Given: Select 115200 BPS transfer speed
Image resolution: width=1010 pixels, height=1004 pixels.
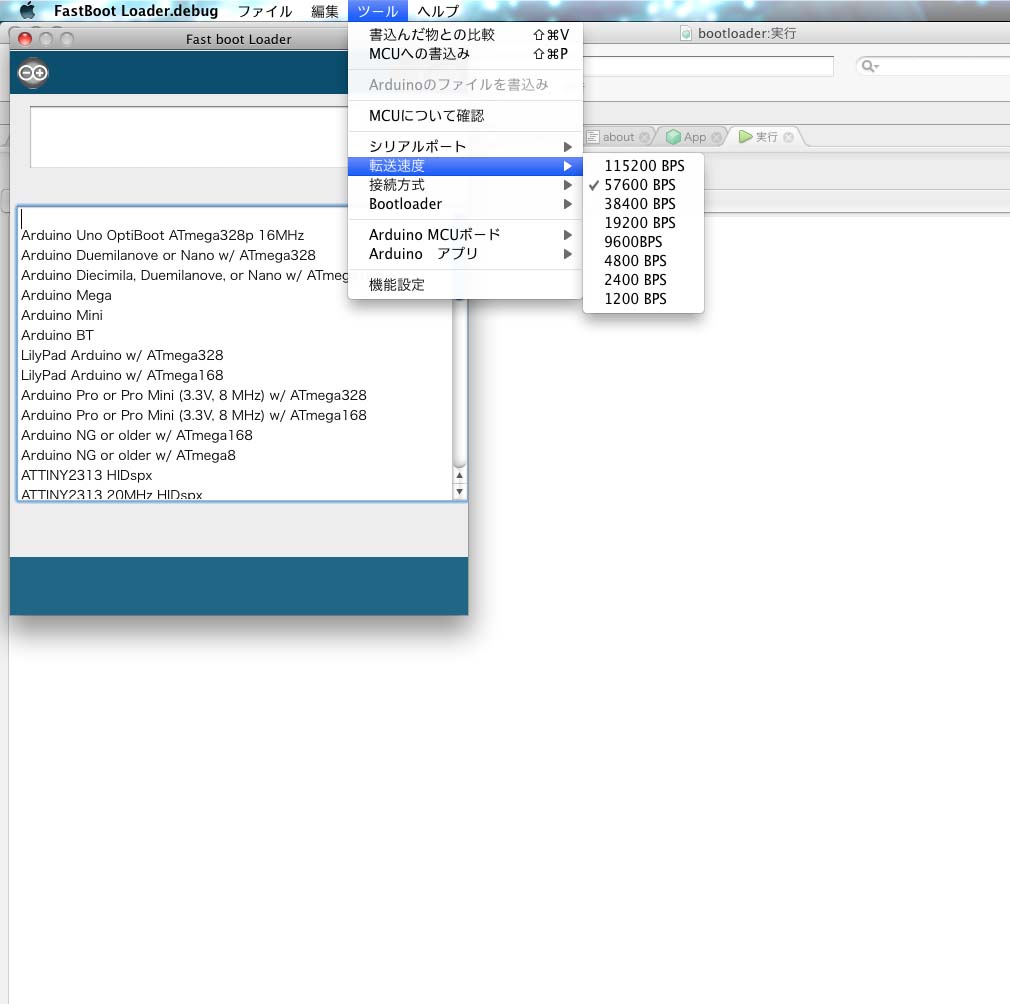Looking at the screenshot, I should coord(643,166).
